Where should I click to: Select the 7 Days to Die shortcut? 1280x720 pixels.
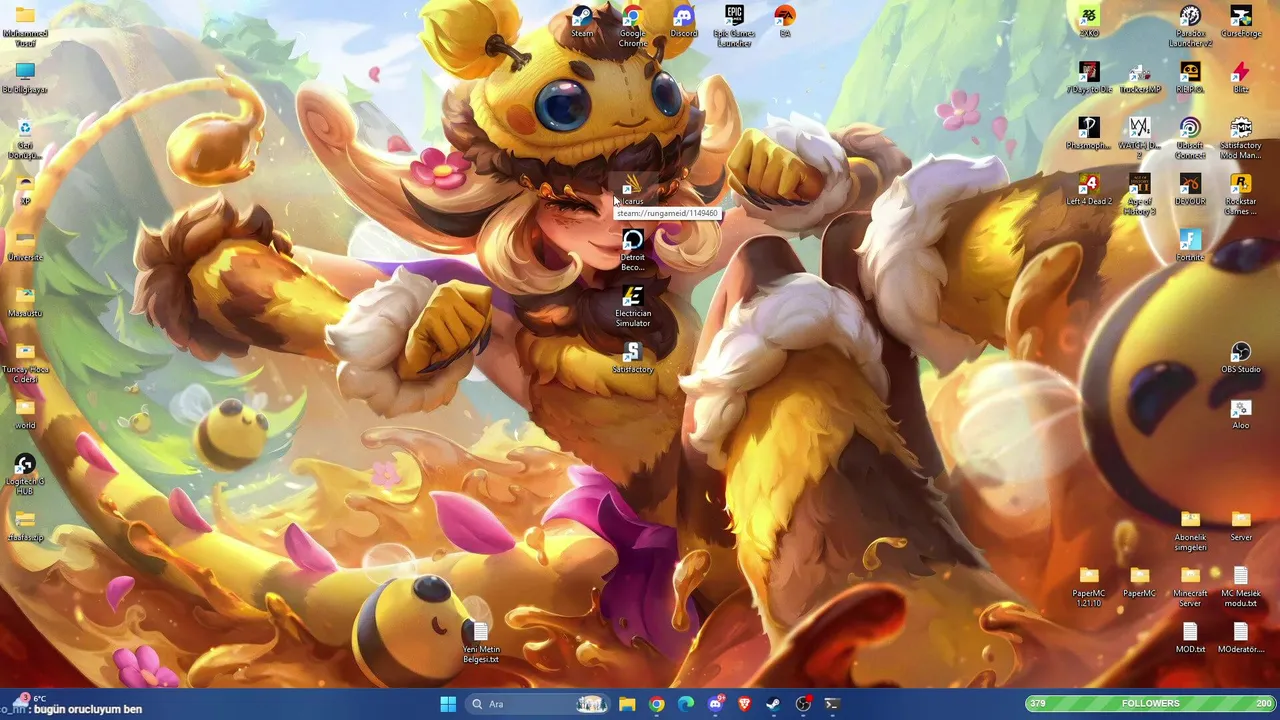tap(1089, 78)
